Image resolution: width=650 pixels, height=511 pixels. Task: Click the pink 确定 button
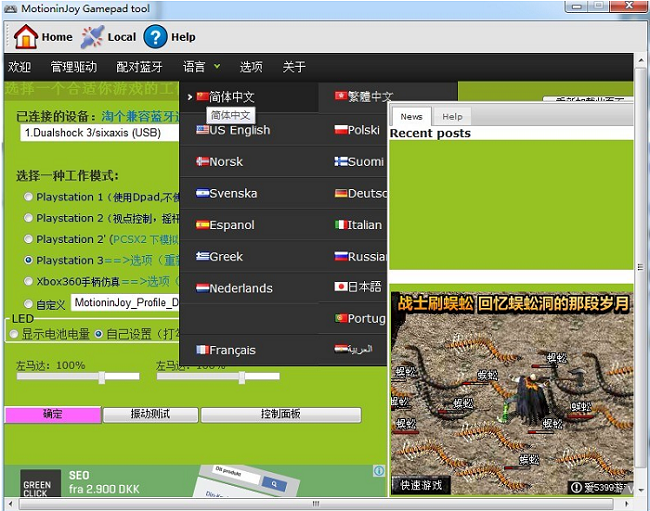53,414
